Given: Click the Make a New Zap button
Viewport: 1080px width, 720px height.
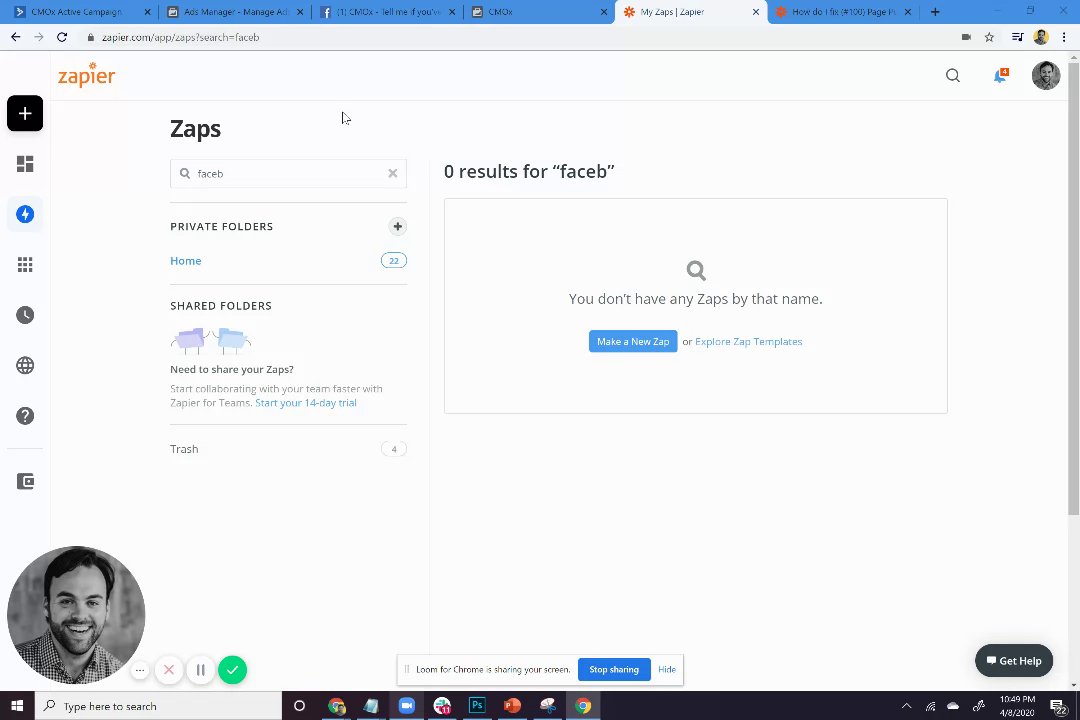Looking at the screenshot, I should (x=633, y=342).
